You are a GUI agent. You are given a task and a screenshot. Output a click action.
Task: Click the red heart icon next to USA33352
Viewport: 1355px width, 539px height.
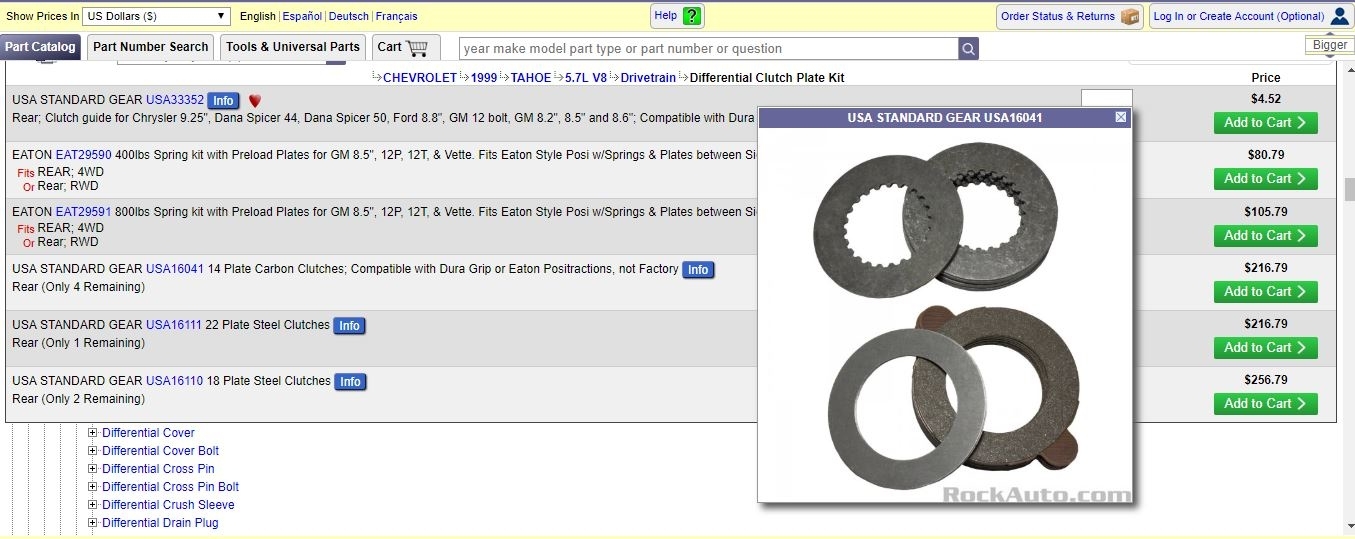pos(254,101)
